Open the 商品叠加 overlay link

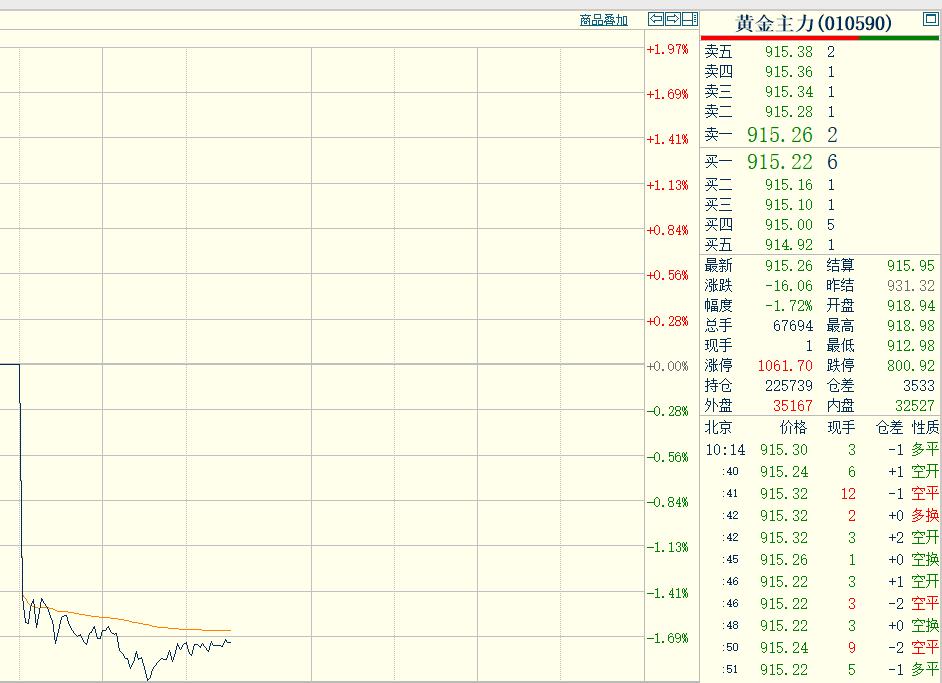[603, 20]
